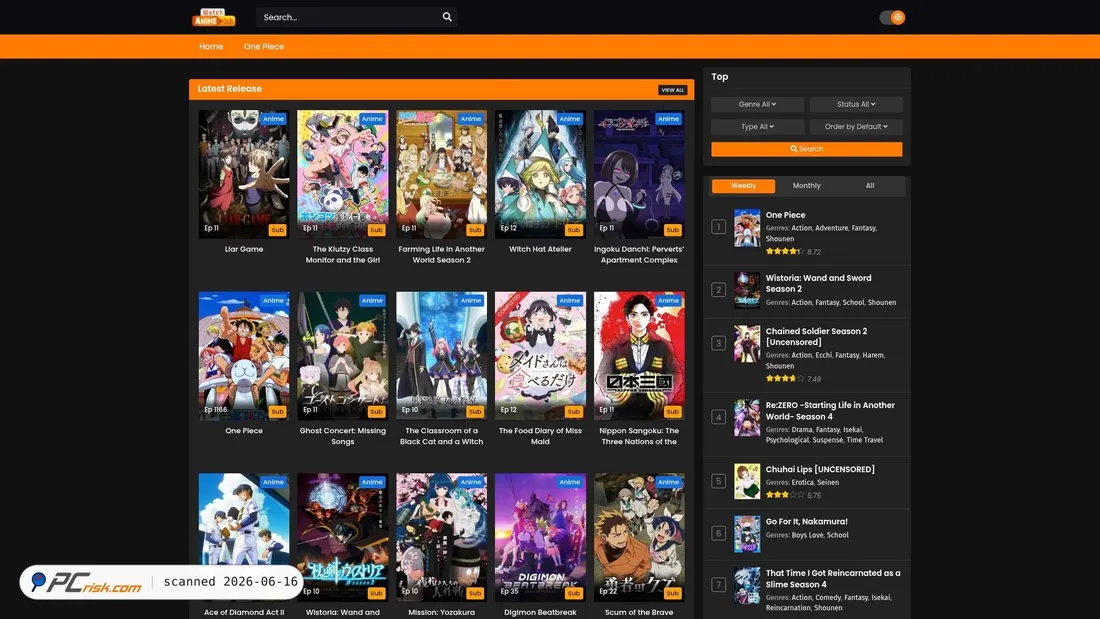Open Digimon Beatbreak poster

pyautogui.click(x=540, y=538)
